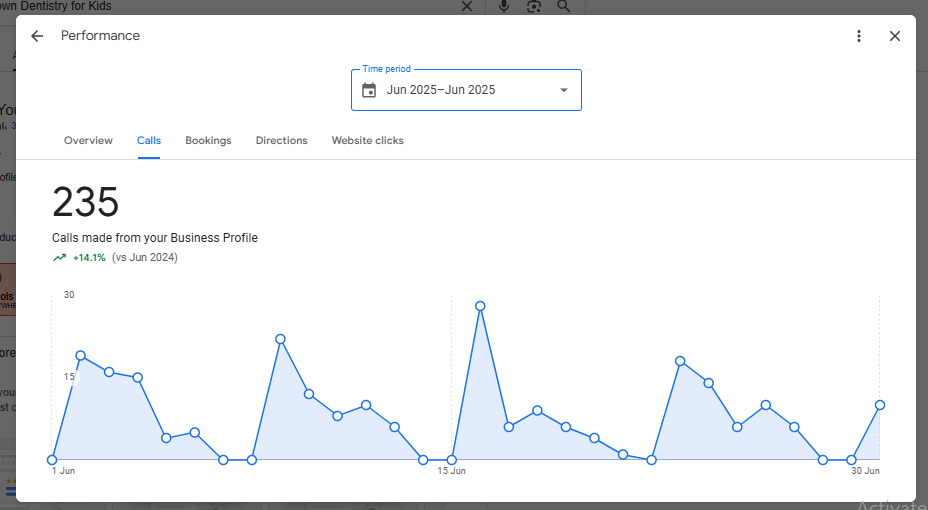Click the green trending-up arrow icon
The width and height of the screenshot is (928, 510).
59,258
